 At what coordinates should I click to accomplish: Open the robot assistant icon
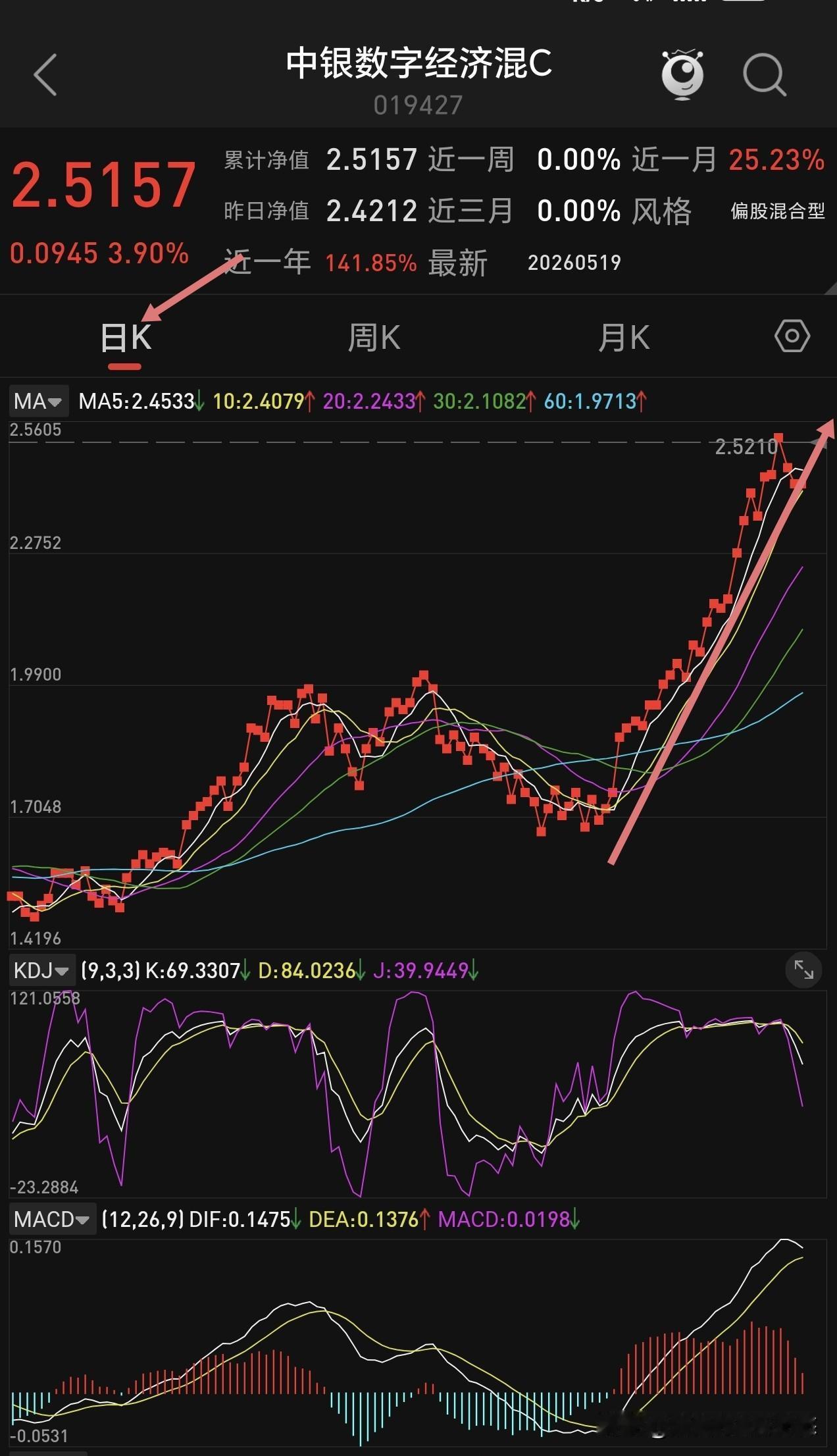(682, 74)
